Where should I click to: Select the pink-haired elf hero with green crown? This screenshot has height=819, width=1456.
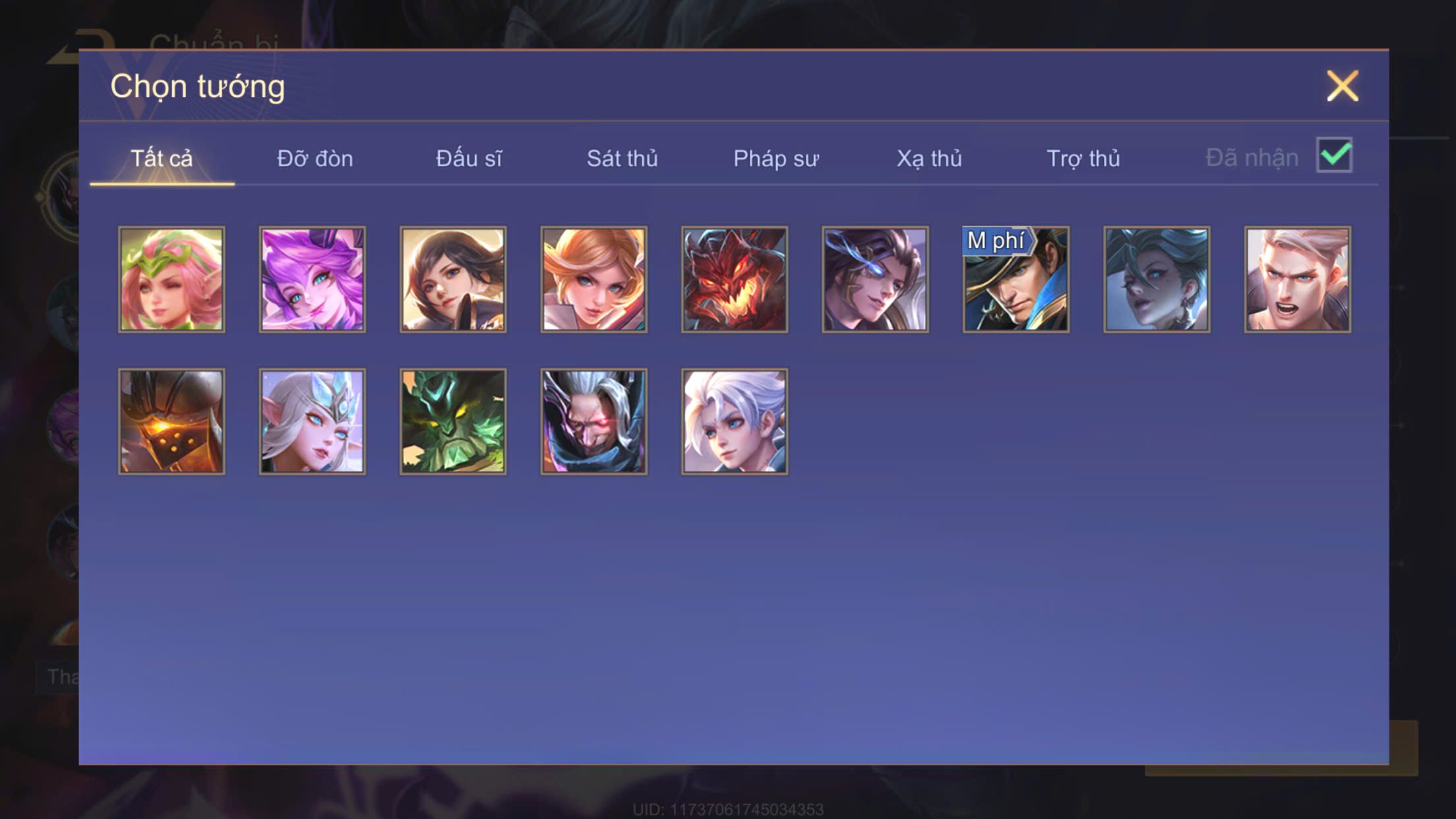coord(171,280)
